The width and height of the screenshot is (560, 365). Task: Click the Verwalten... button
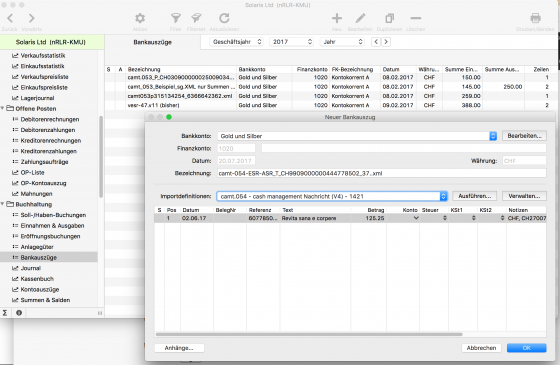point(524,196)
